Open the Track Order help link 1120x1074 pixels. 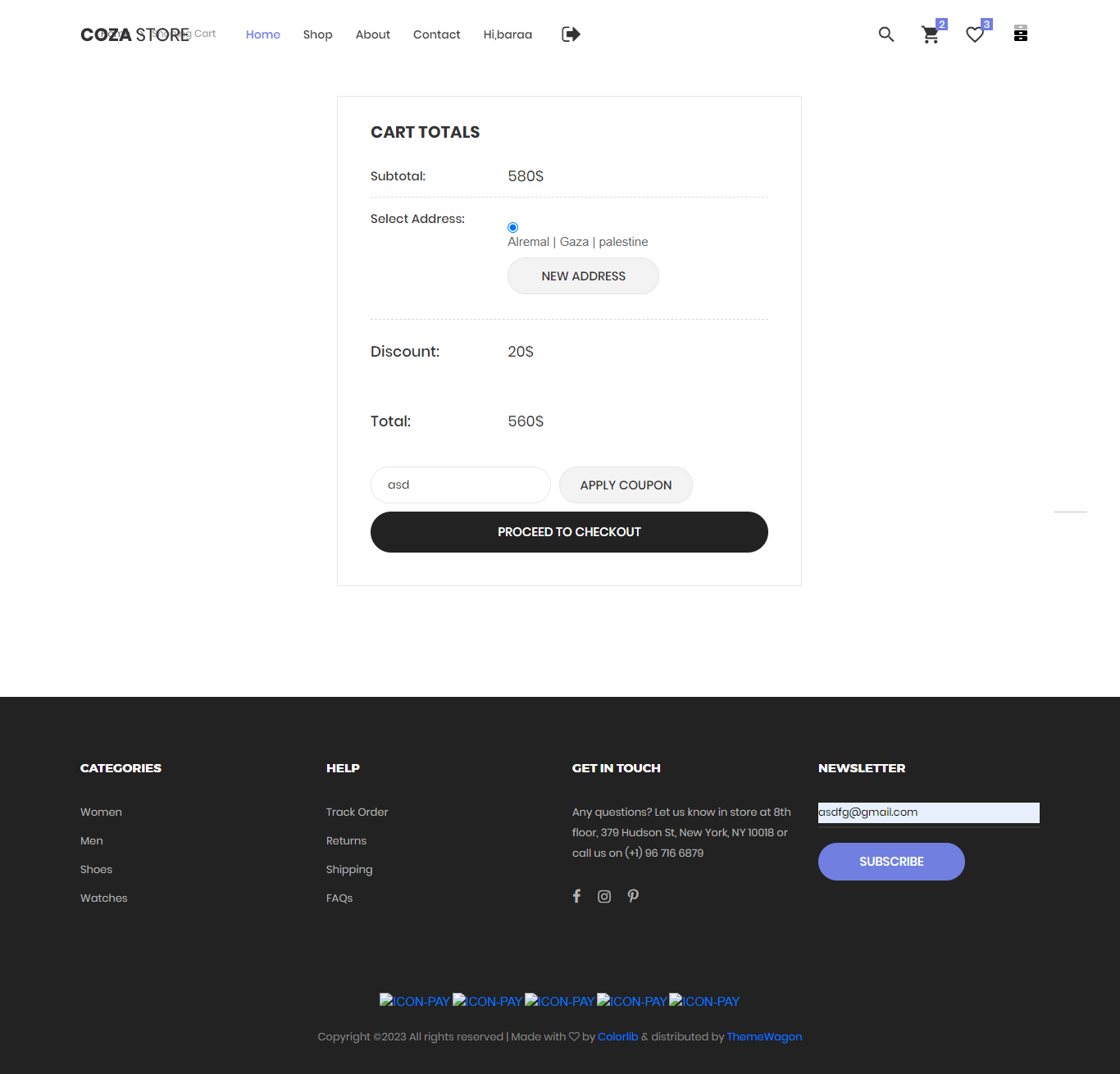(x=357, y=812)
